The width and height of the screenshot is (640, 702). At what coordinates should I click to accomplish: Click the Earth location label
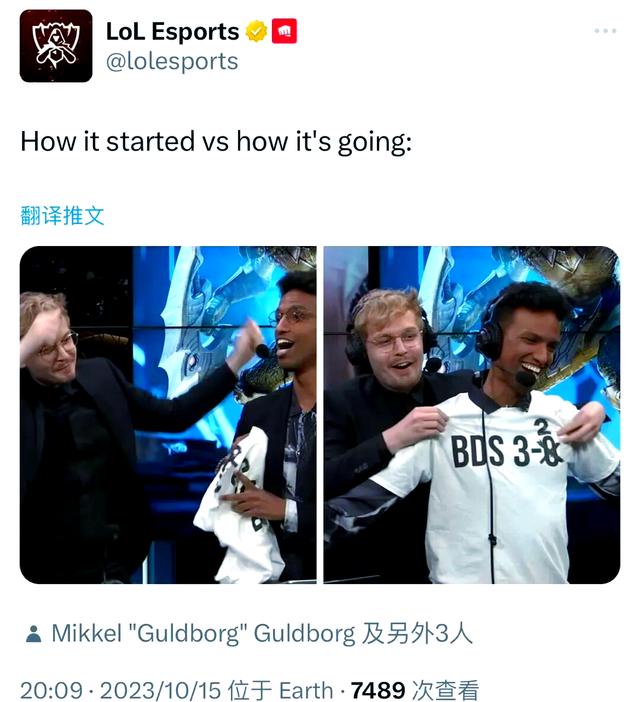(306, 690)
